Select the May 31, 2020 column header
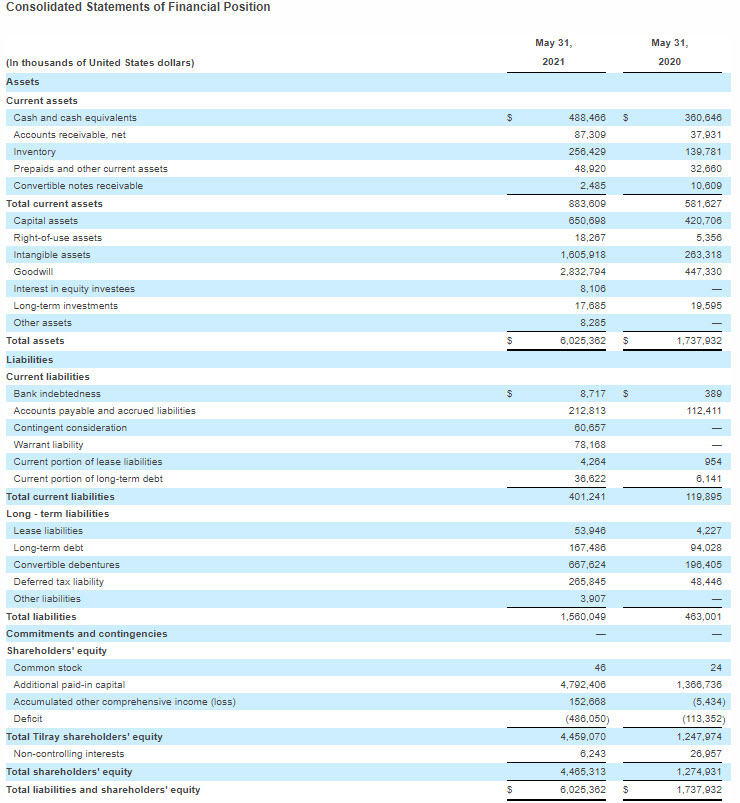This screenshot has height=803, width=740. coord(669,53)
